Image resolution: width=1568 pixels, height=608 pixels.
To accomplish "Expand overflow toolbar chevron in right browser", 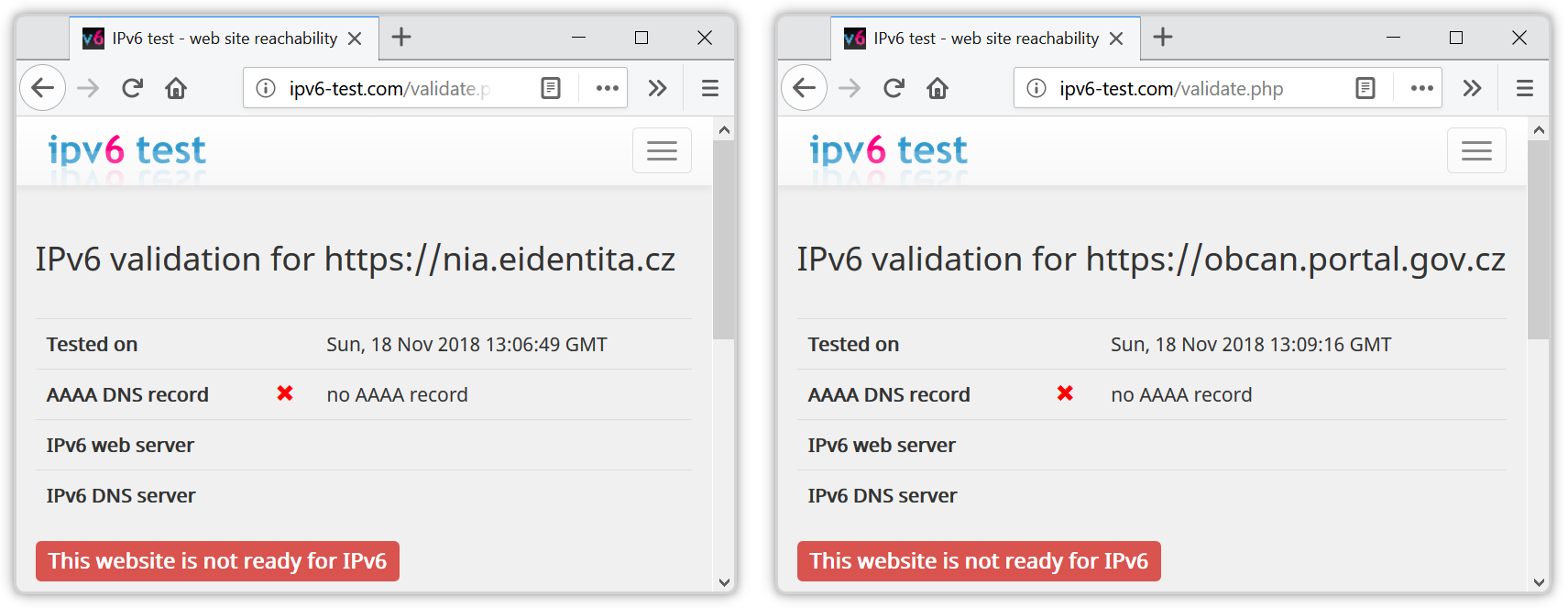I will point(1472,88).
